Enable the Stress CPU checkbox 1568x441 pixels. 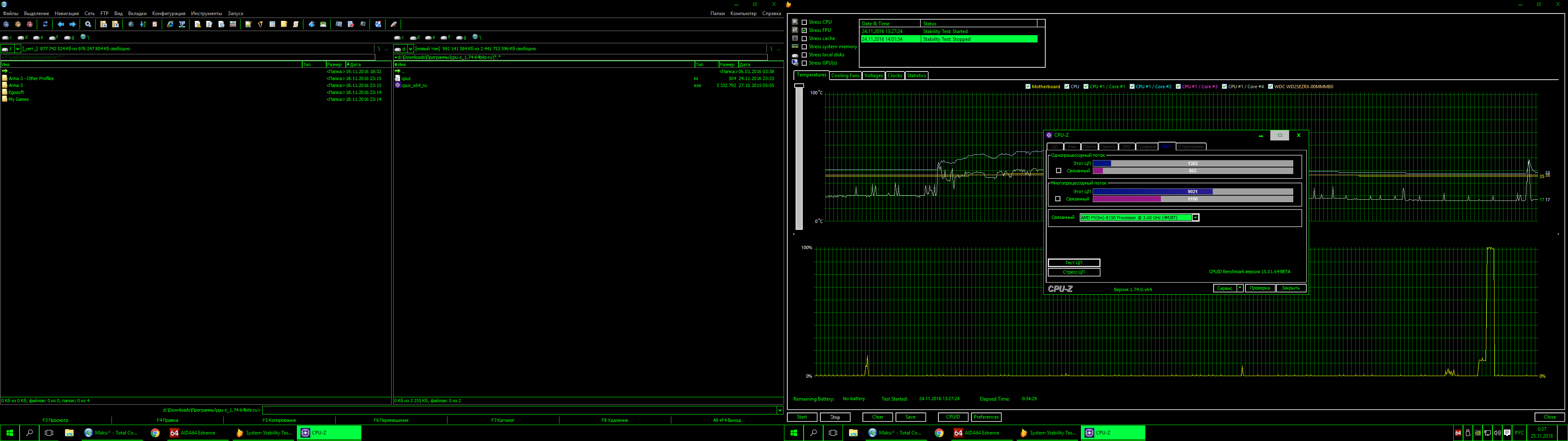(x=804, y=22)
